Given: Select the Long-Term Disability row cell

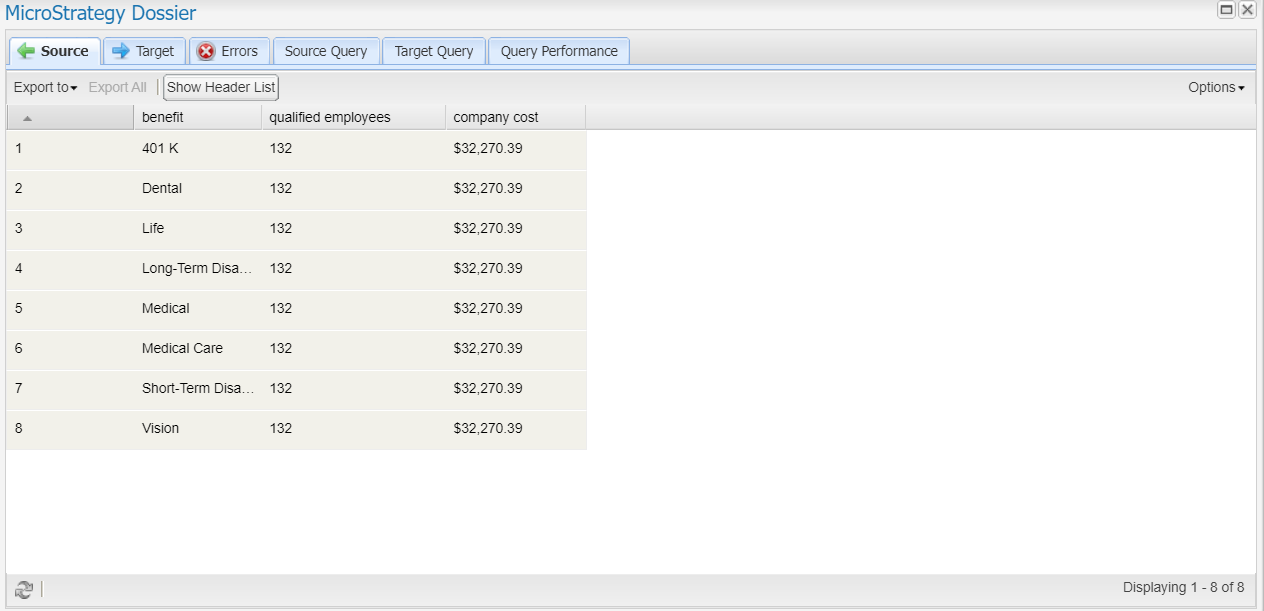Looking at the screenshot, I should pyautogui.click(x=197, y=269).
